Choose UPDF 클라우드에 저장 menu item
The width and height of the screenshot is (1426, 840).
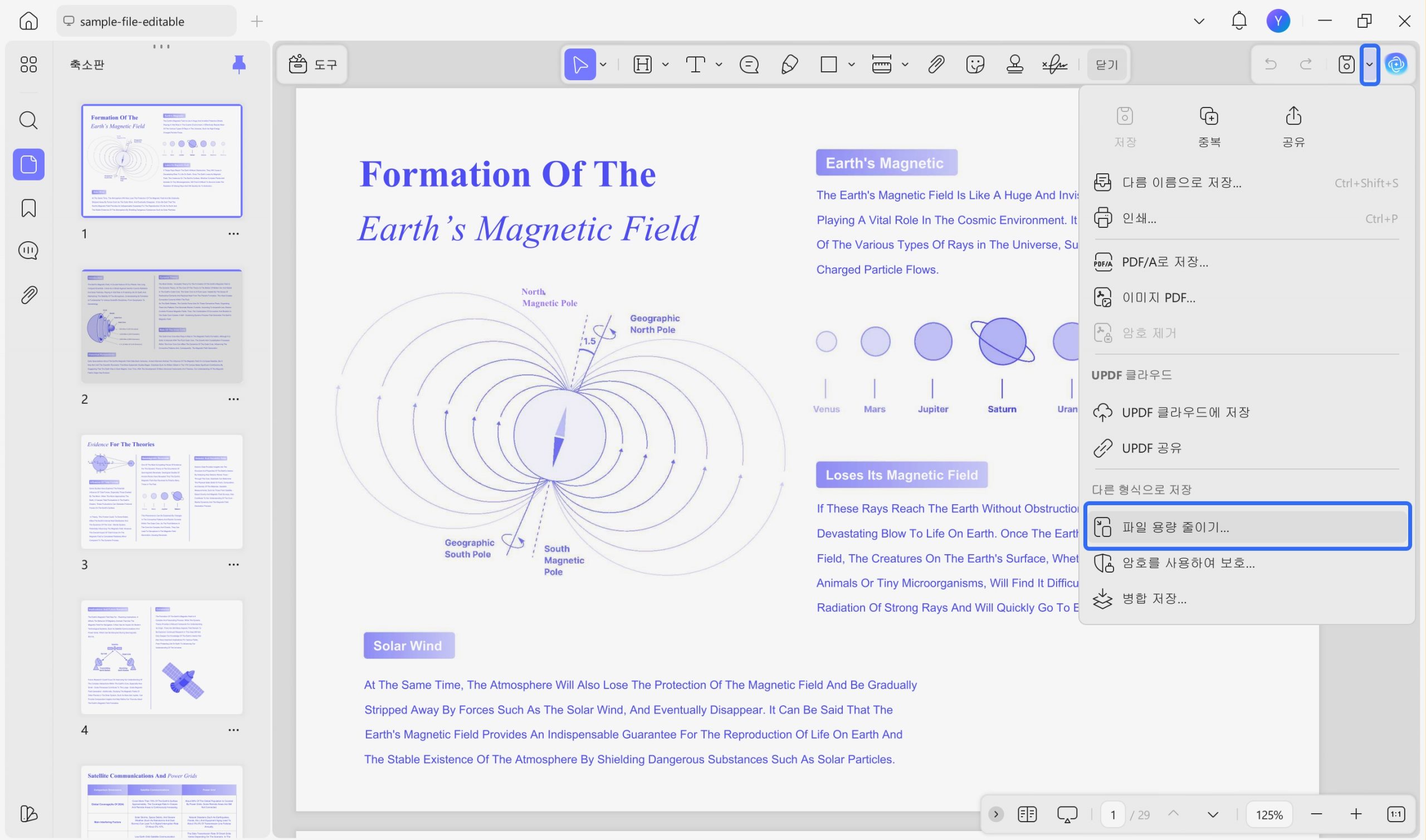[x=1247, y=412]
